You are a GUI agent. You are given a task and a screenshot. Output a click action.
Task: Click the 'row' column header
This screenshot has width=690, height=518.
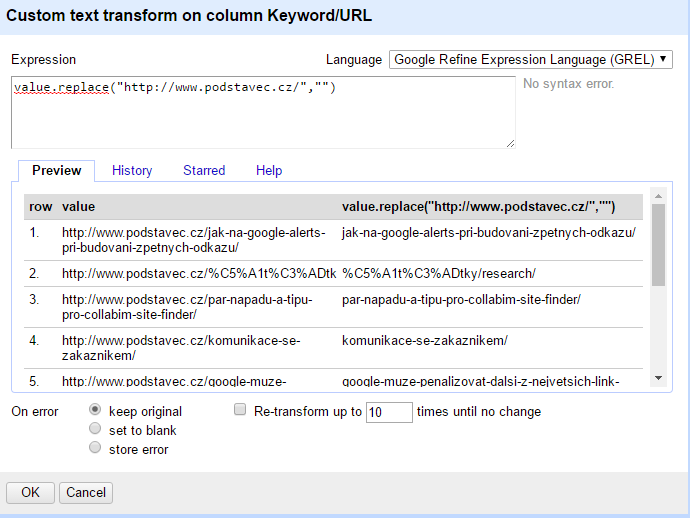tap(40, 206)
